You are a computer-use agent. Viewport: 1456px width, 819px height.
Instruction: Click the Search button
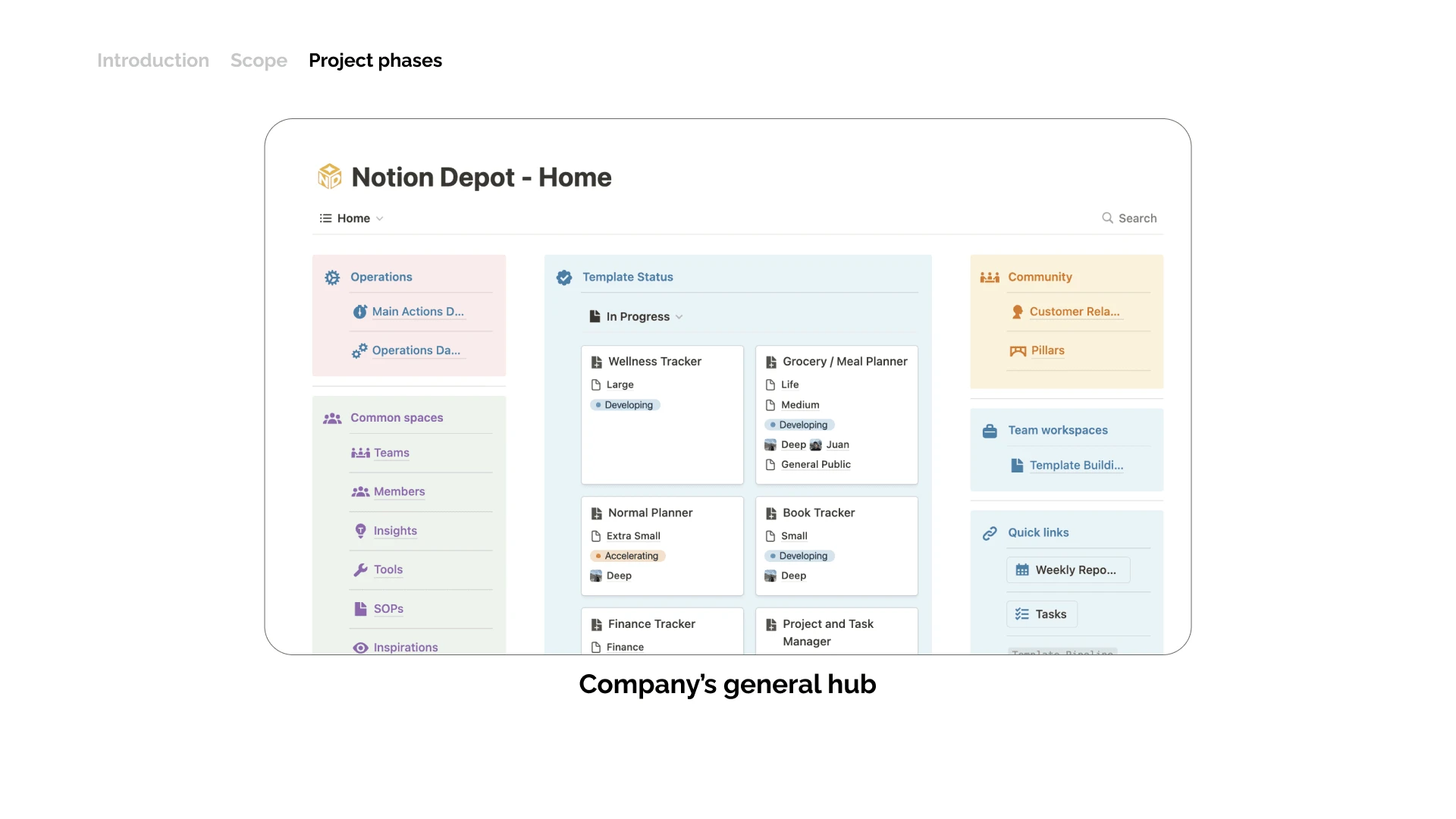click(1129, 218)
